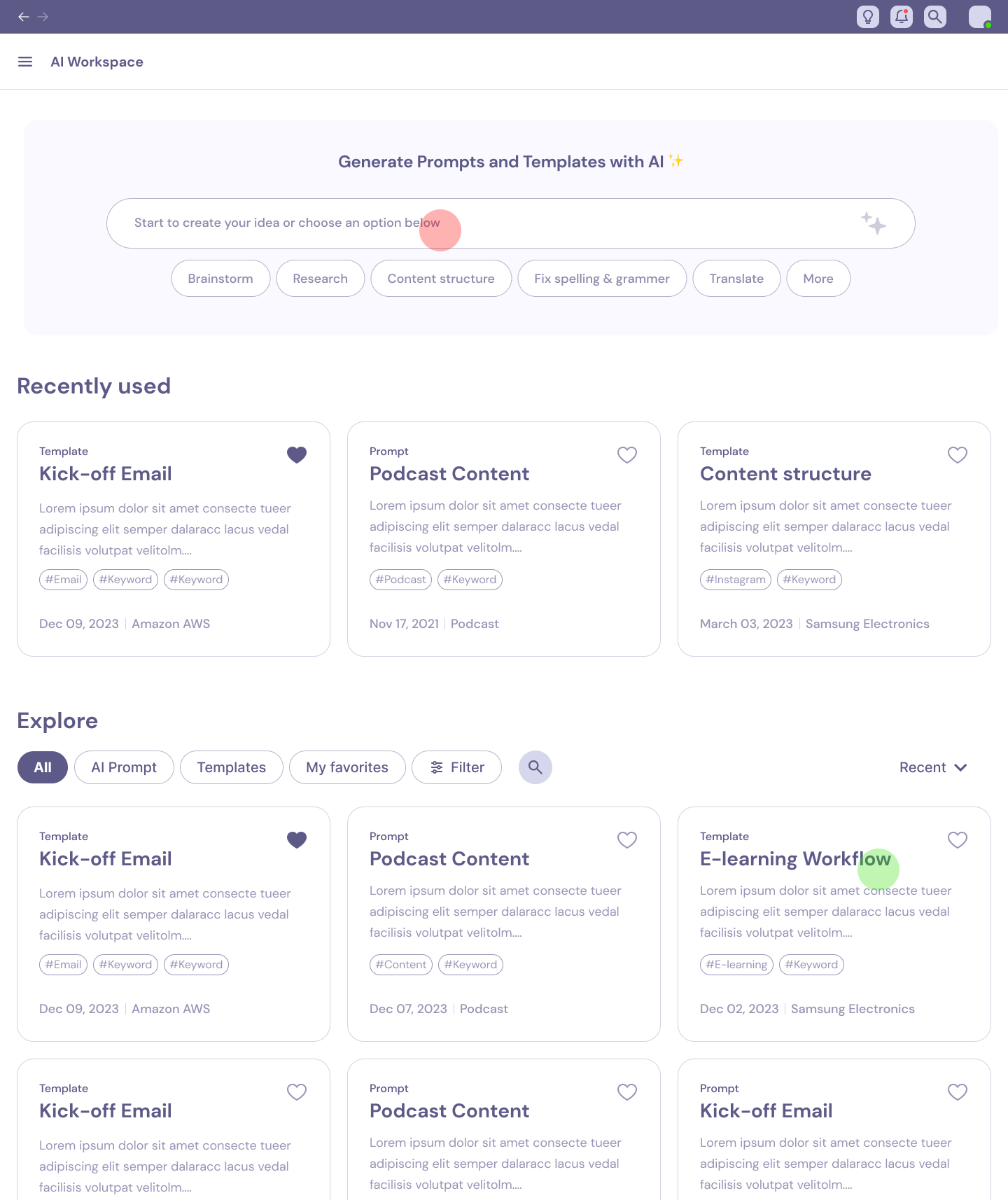The width and height of the screenshot is (1008, 1200).
Task: Open the Filter options in Explore
Action: tap(457, 767)
